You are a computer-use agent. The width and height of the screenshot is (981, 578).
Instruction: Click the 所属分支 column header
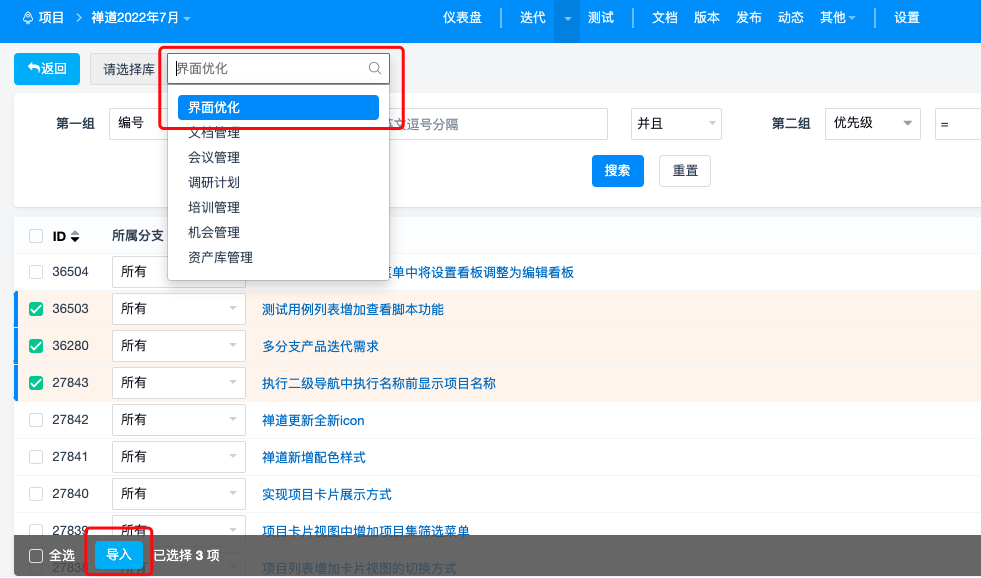click(x=138, y=236)
